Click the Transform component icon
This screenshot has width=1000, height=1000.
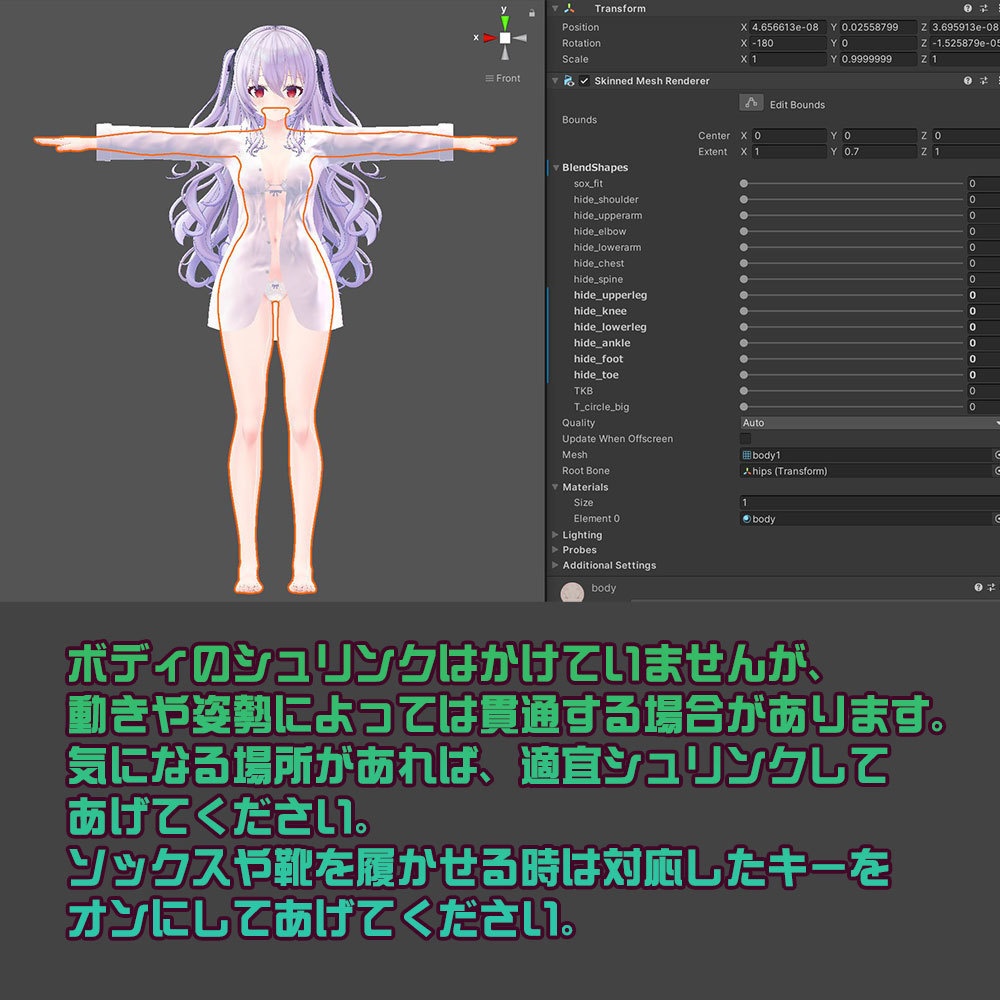coord(569,8)
